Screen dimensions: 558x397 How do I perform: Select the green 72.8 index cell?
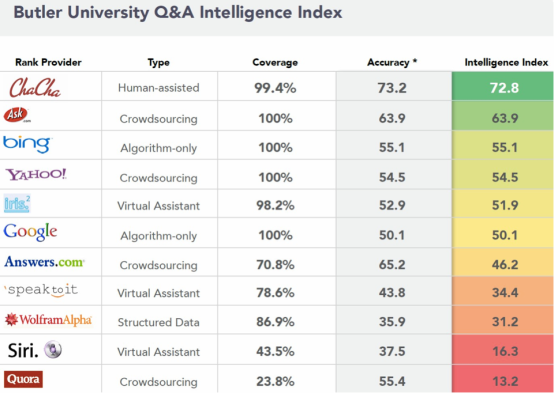tap(503, 86)
